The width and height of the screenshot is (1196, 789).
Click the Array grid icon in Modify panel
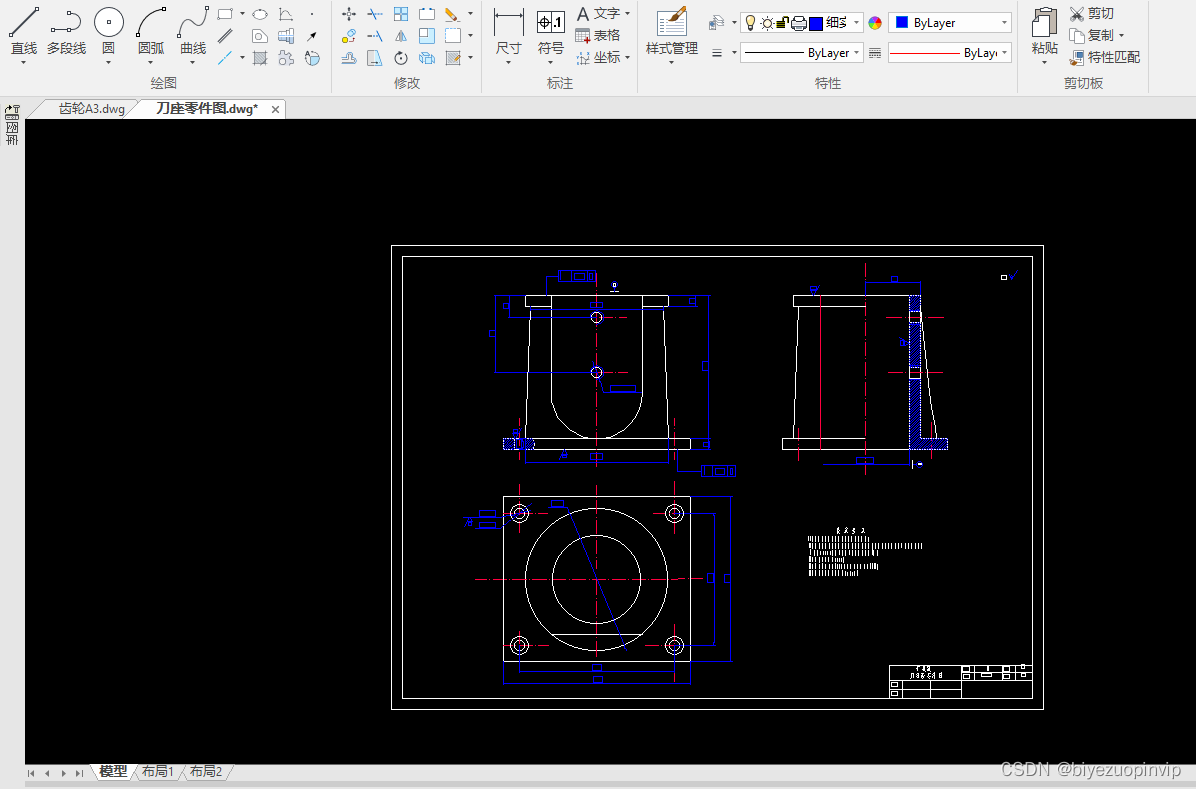401,14
